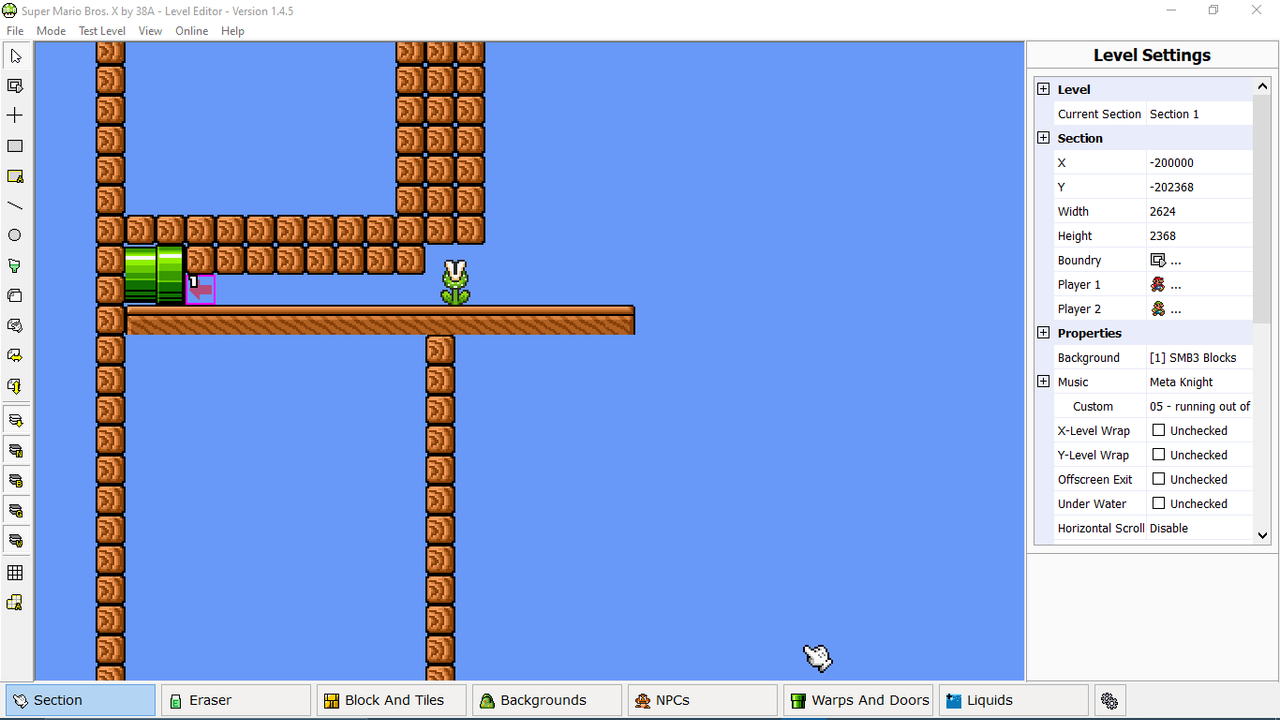Click the Boundry icon button
Screen dimensions: 1280x720
(x=1158, y=260)
